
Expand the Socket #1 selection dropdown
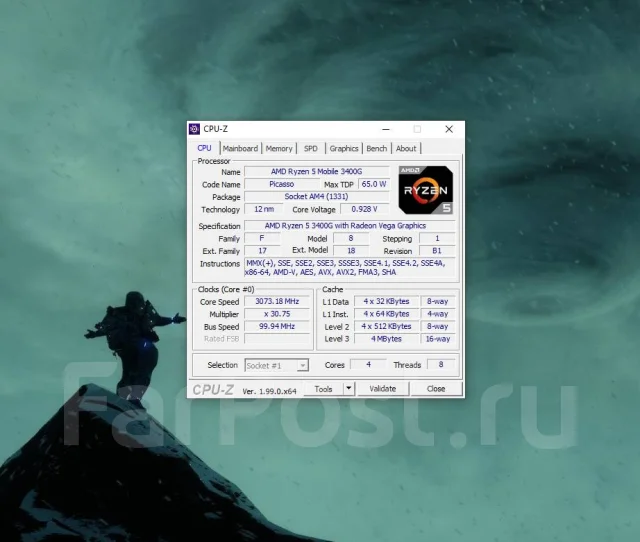point(302,365)
